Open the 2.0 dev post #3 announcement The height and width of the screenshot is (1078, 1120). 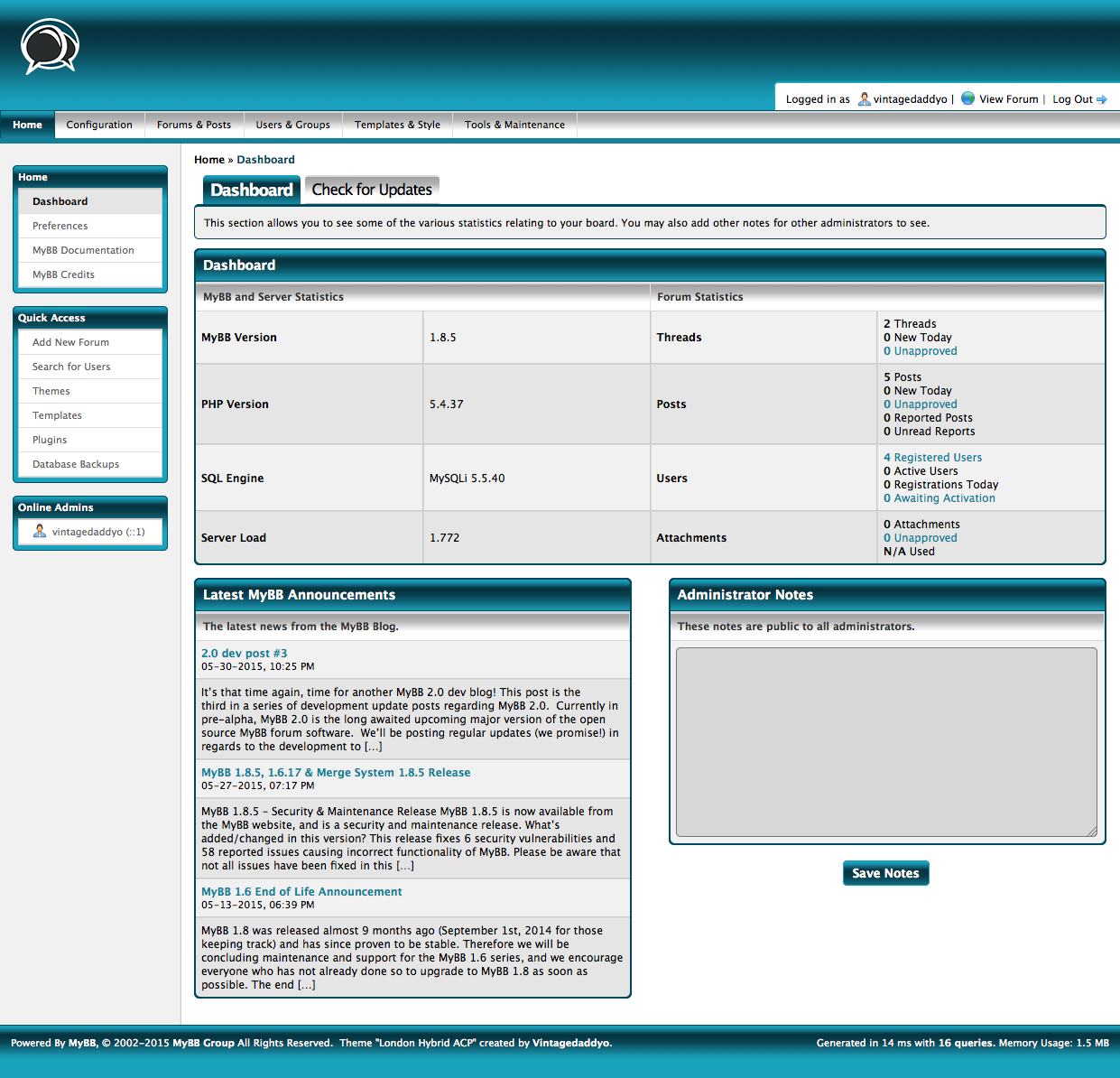(x=244, y=654)
